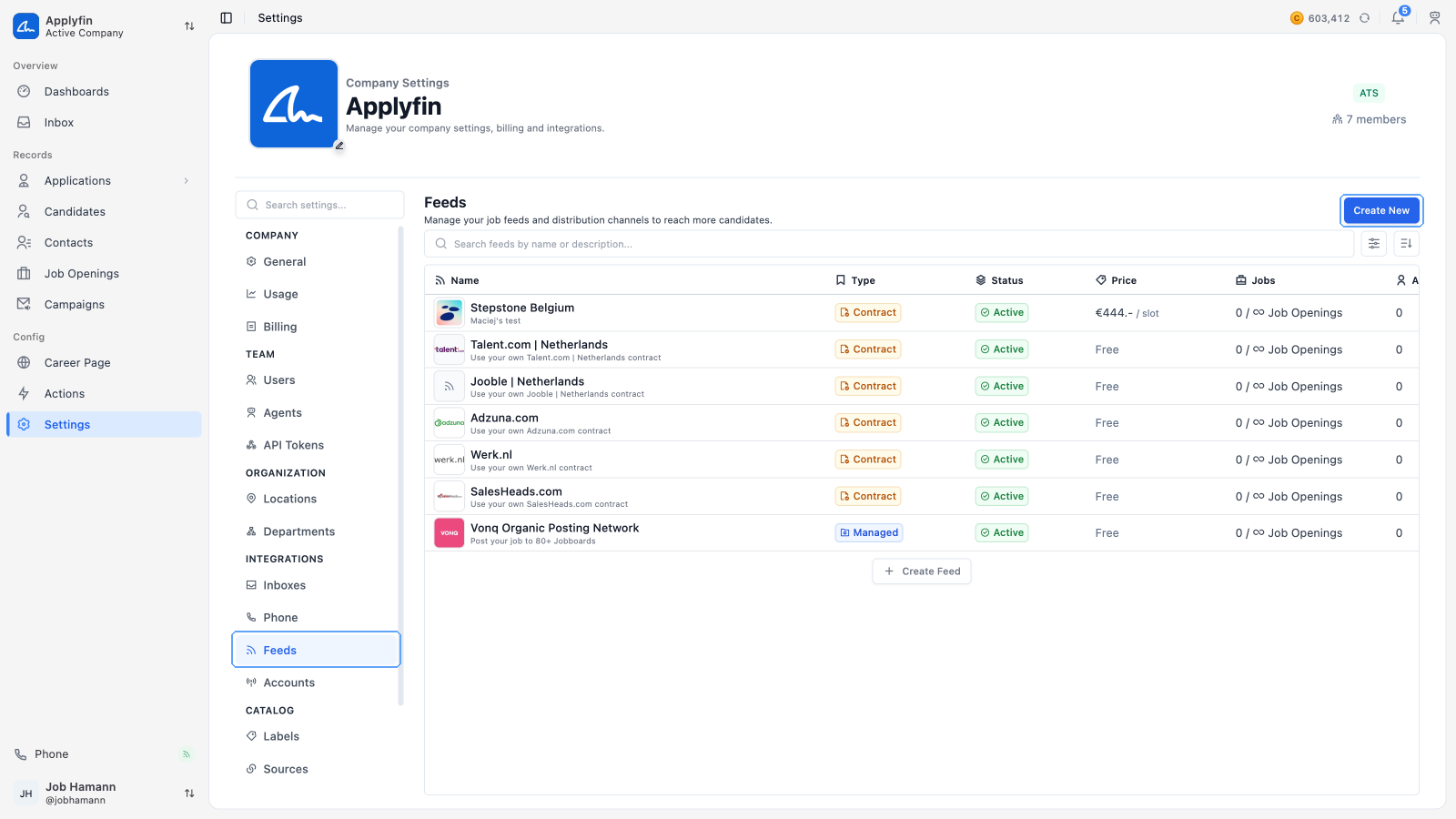1456x819 pixels.
Task: Sort feeds by Status column header
Action: tap(999, 280)
